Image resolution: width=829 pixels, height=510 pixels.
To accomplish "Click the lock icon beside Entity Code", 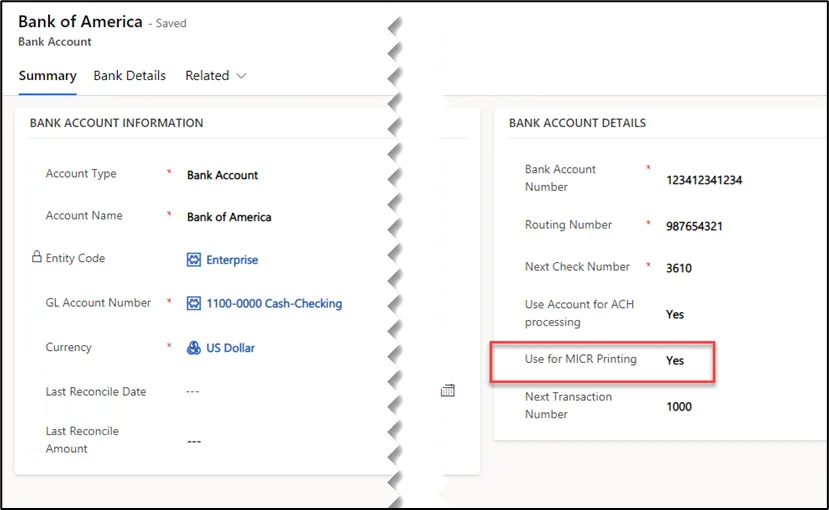I will (x=36, y=257).
